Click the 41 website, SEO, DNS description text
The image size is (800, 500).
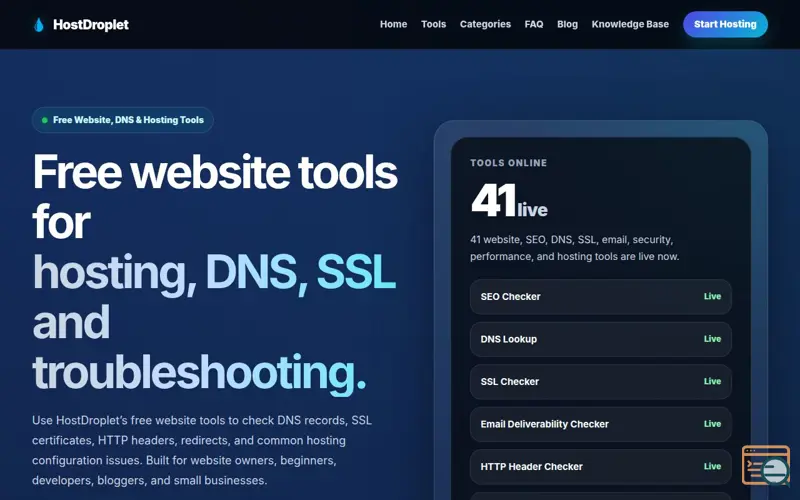pyautogui.click(x=574, y=248)
